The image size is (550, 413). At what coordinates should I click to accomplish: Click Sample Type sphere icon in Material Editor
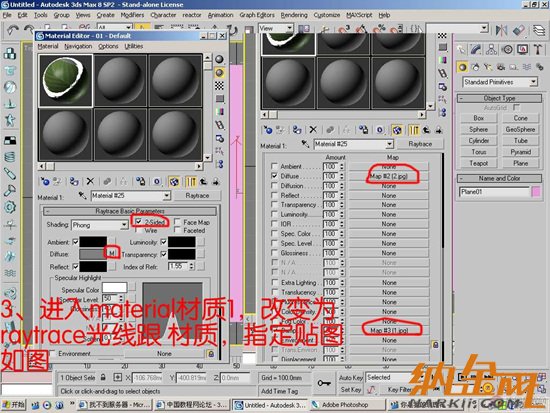click(220, 59)
